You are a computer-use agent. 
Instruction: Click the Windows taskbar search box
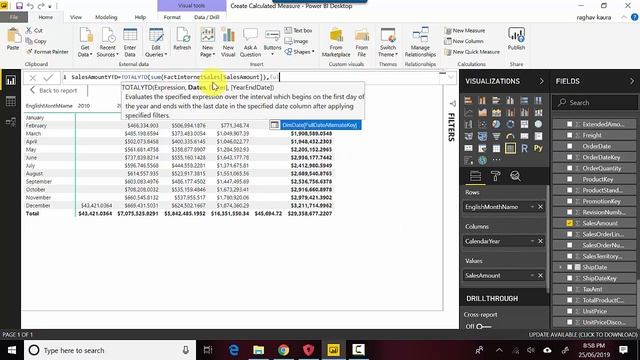pos(107,350)
